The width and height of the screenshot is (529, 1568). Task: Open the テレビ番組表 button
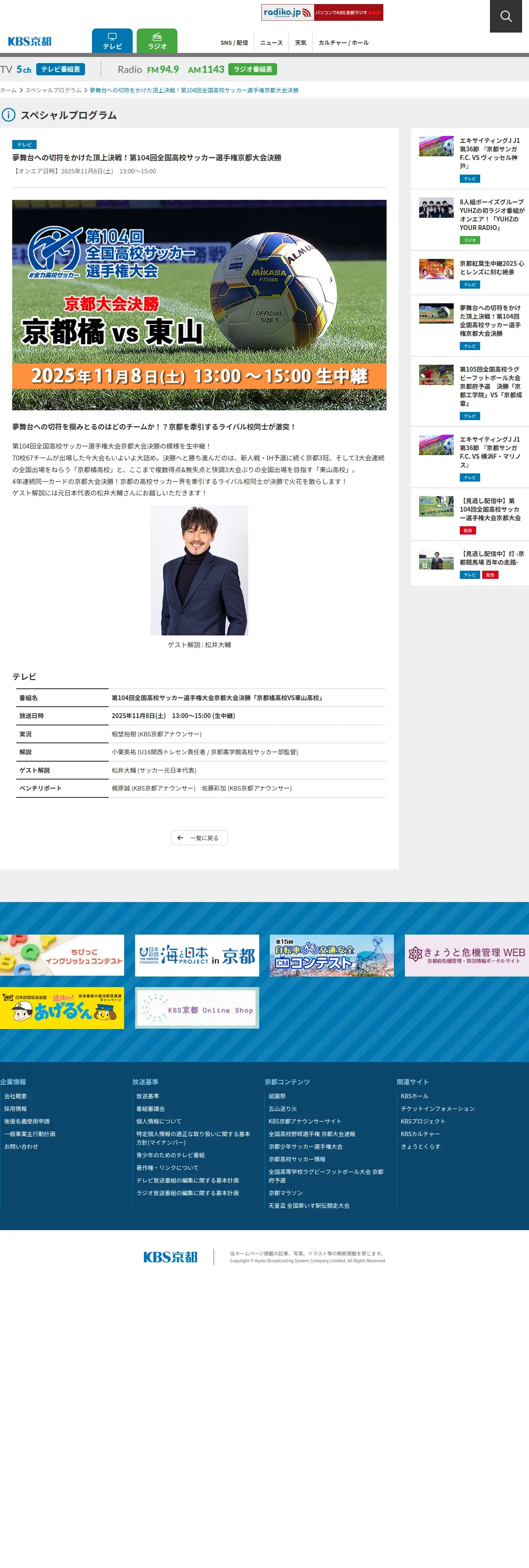(60, 69)
